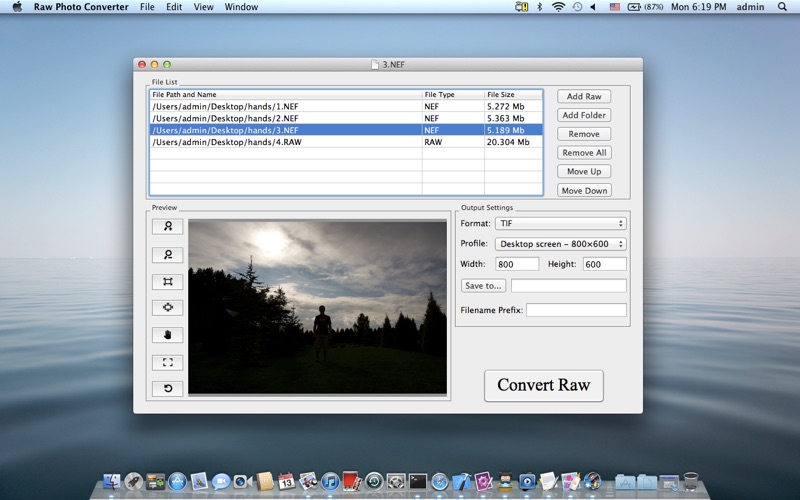Click the Filename Prefix input field
The height and width of the screenshot is (500, 800).
[576, 310]
